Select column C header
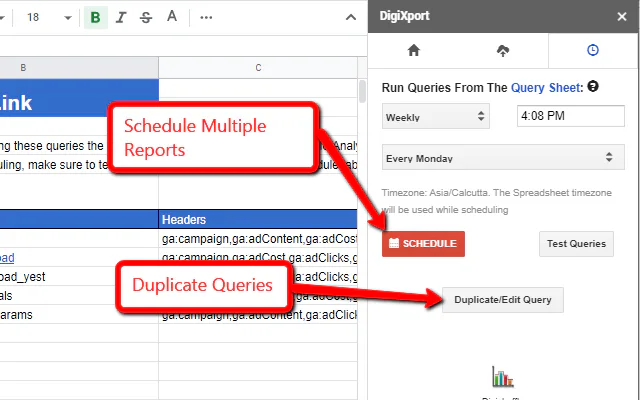Viewport: 640px width, 400px height. 258,68
